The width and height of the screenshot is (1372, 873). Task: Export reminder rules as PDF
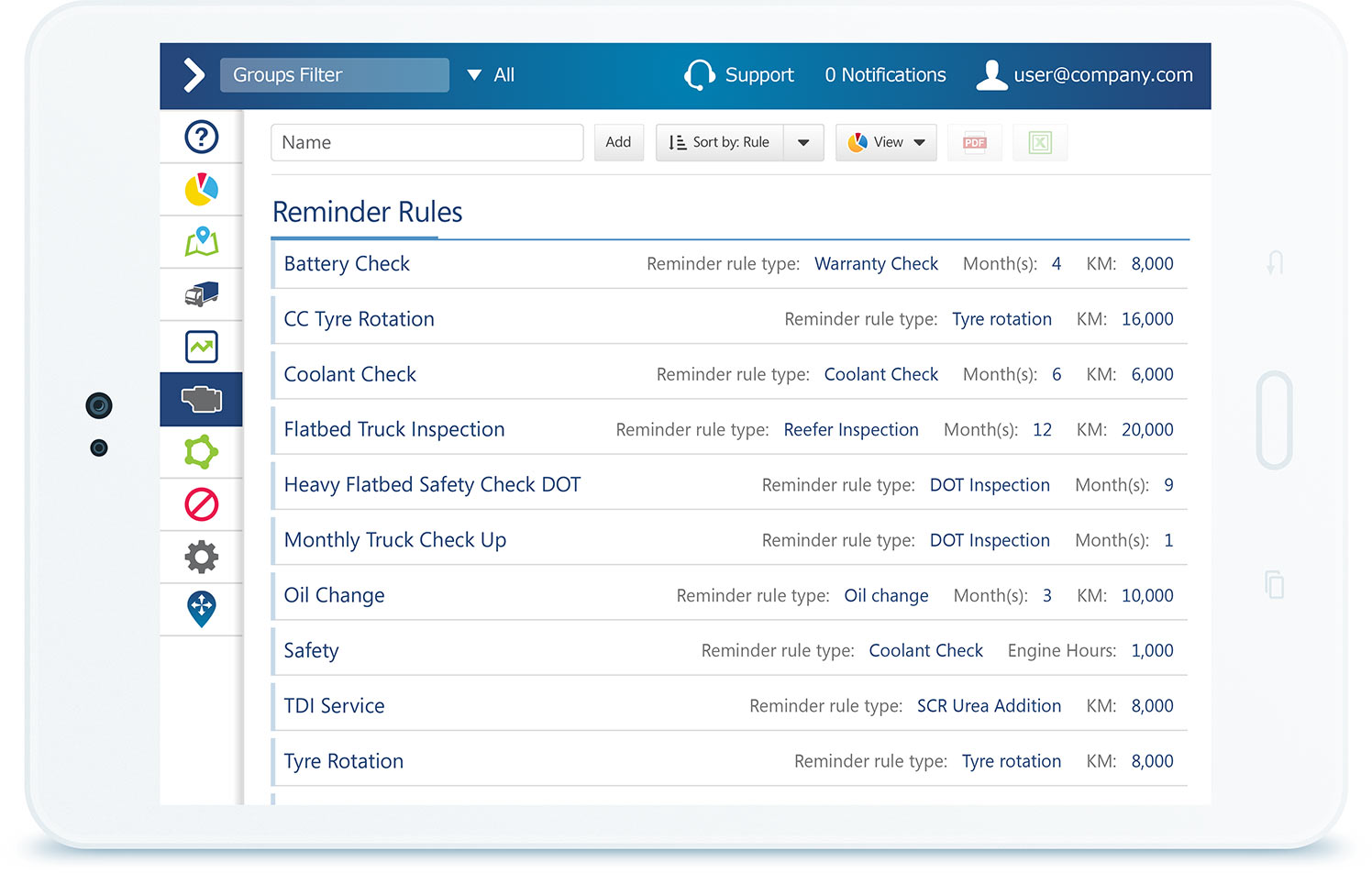click(x=975, y=142)
